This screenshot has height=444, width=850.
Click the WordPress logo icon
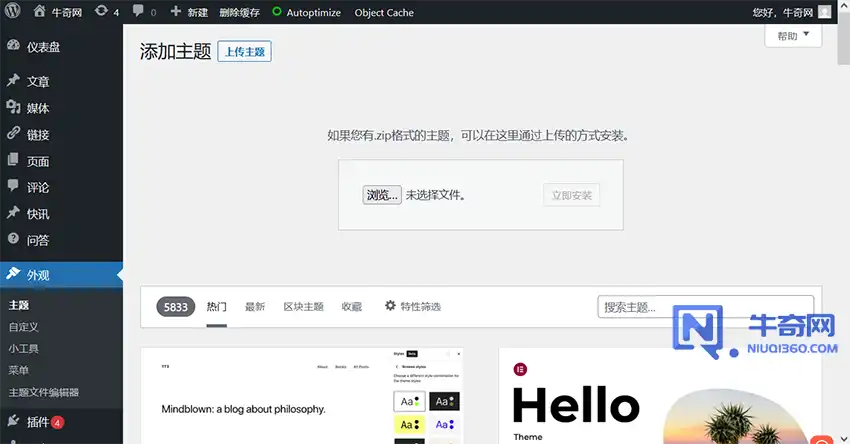pyautogui.click(x=13, y=12)
